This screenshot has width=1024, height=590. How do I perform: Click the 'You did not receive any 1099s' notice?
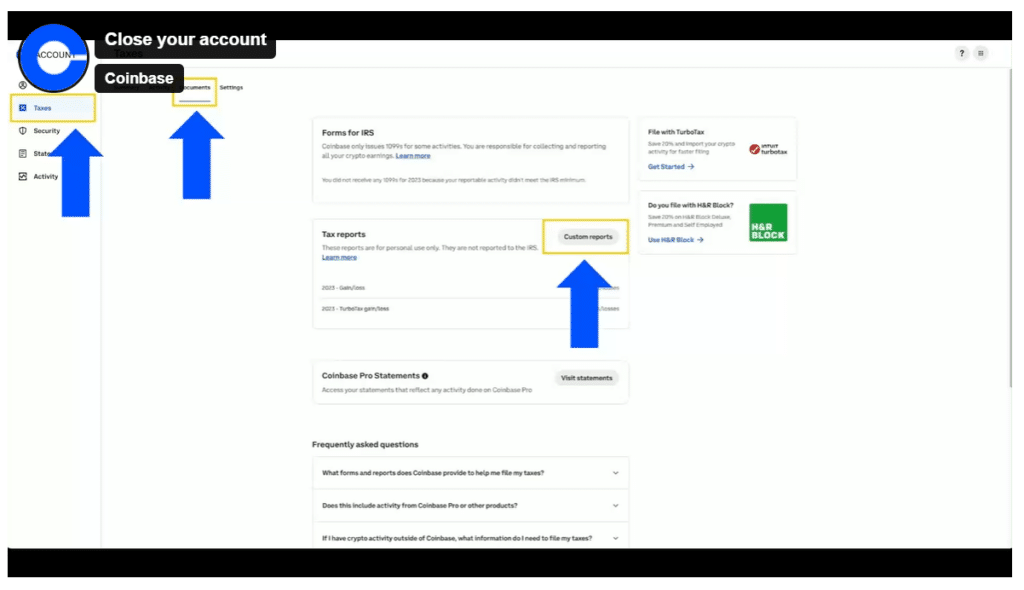click(453, 180)
